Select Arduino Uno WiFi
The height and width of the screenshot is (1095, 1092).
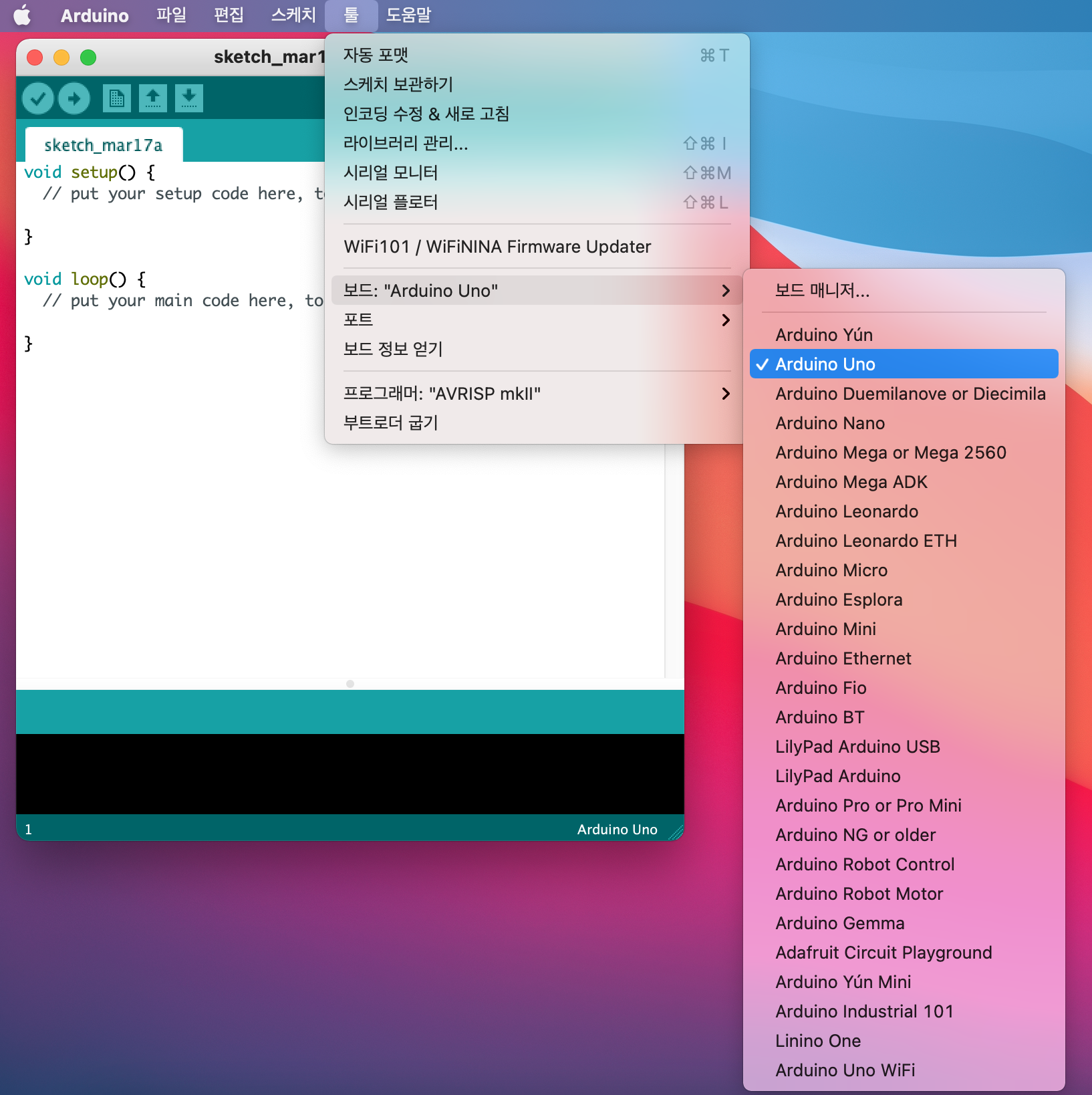pos(904,1070)
